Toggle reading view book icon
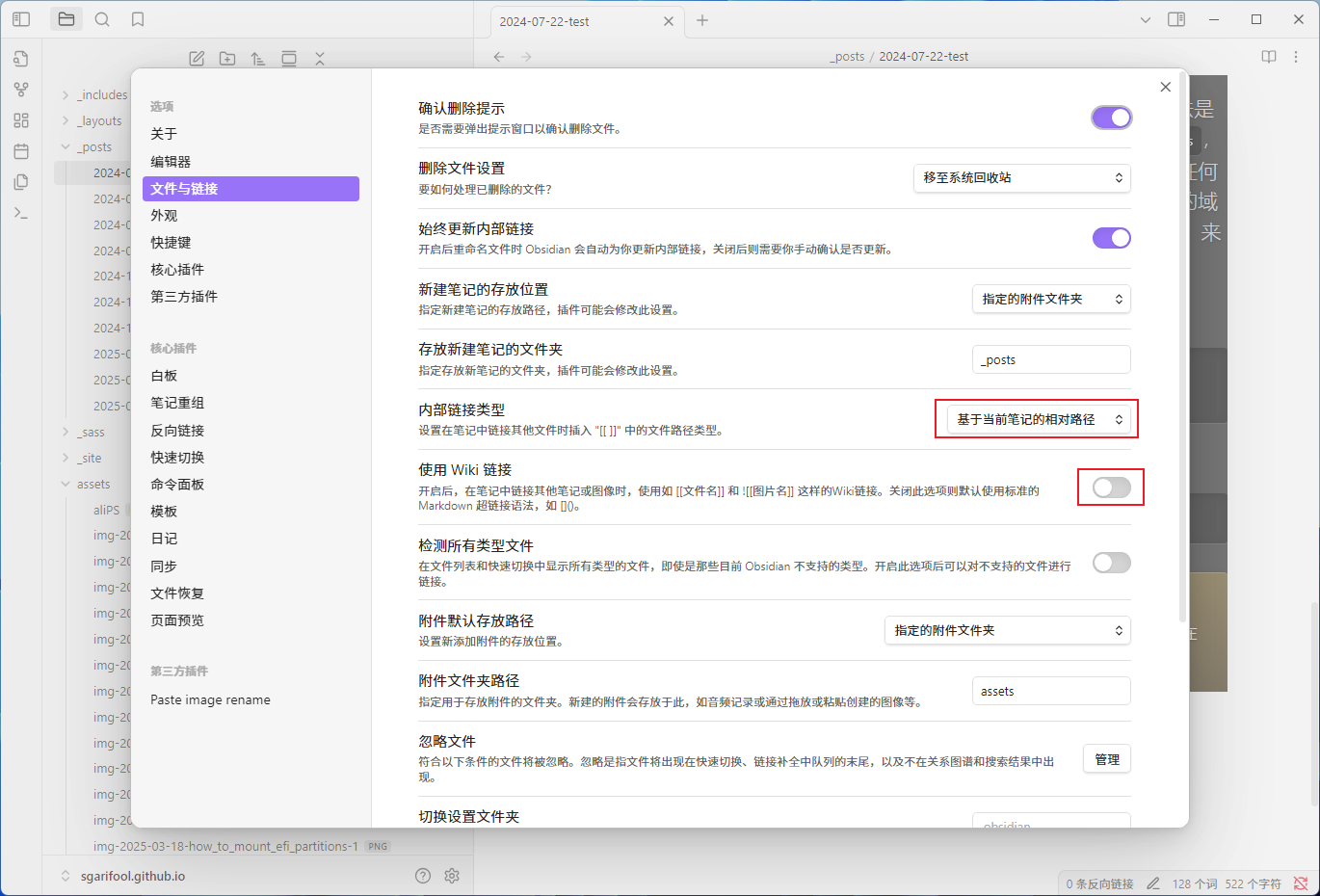 click(x=1269, y=57)
